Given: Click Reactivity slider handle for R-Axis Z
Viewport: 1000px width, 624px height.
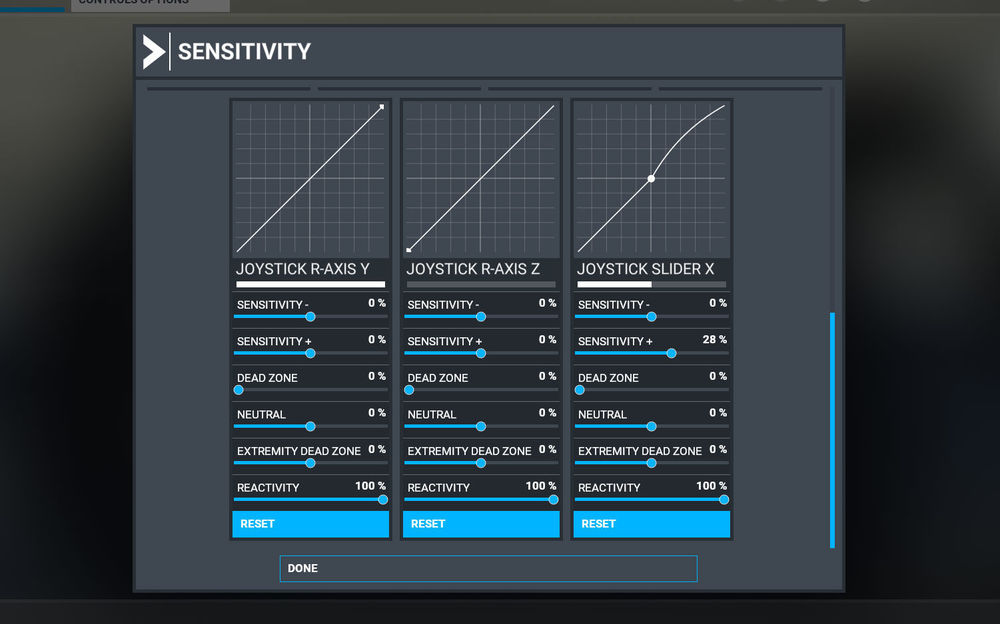Looking at the screenshot, I should 553,499.
